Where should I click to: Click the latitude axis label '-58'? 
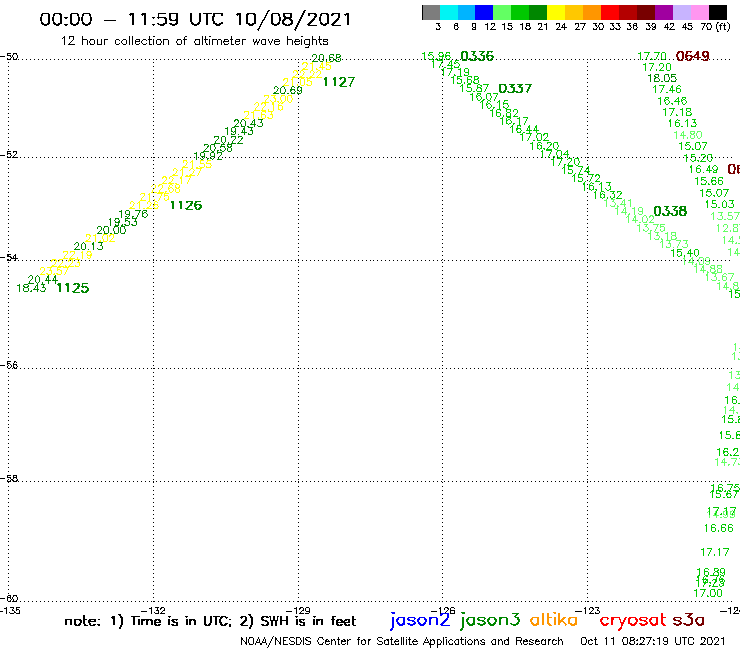9,479
